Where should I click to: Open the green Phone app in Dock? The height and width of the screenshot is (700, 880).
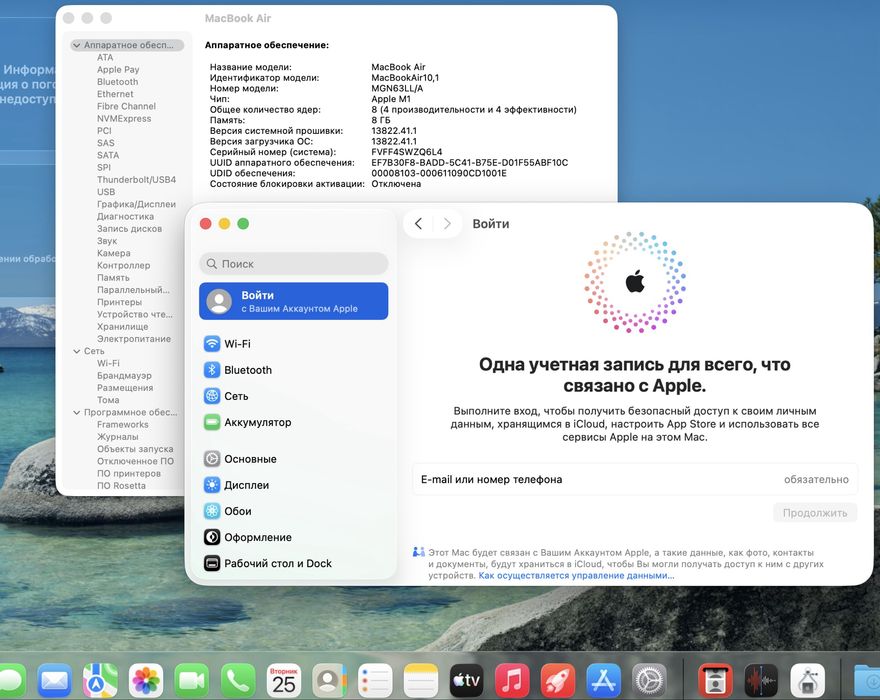point(237,680)
